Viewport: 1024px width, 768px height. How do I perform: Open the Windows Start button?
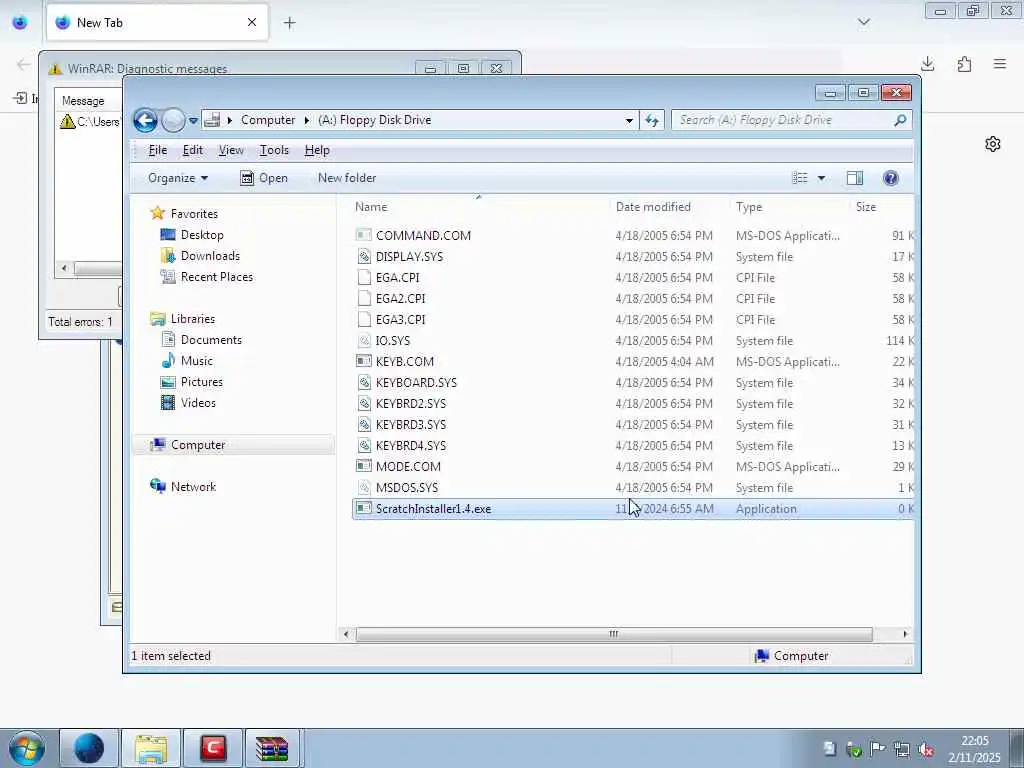[x=27, y=748]
